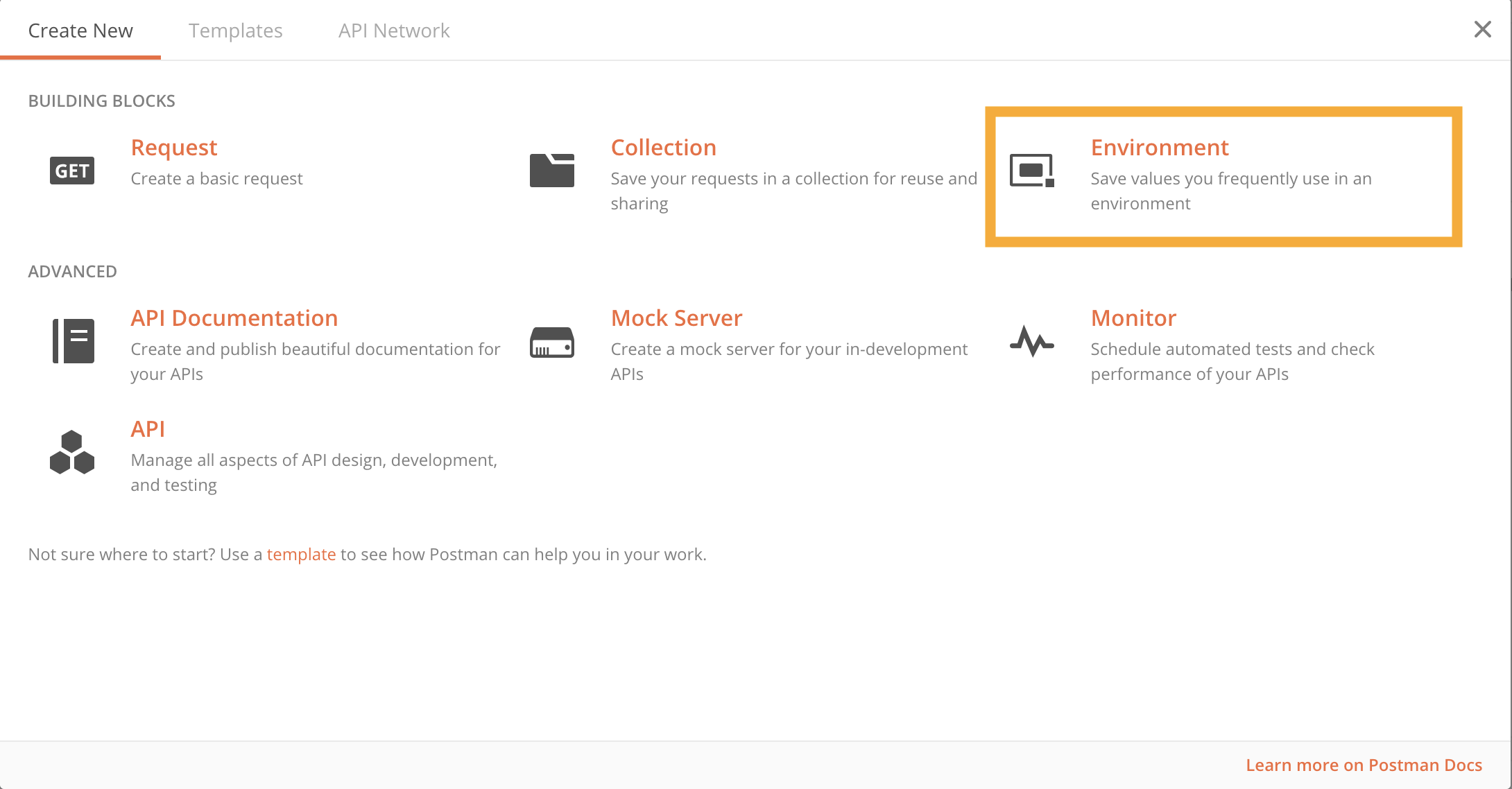
Task: Close the Create New dialog
Action: (1482, 29)
